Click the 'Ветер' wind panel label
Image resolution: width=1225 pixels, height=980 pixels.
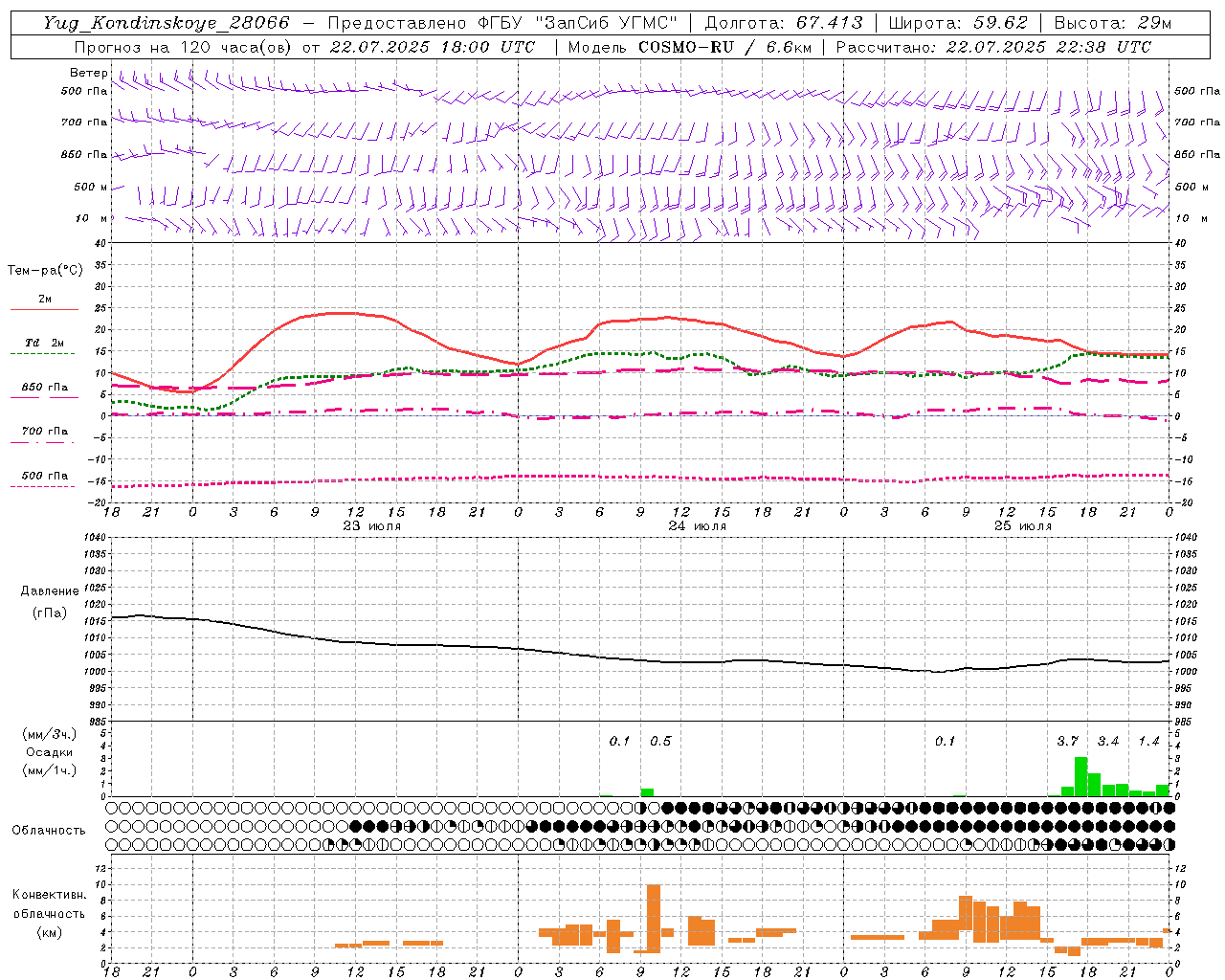[x=89, y=73]
